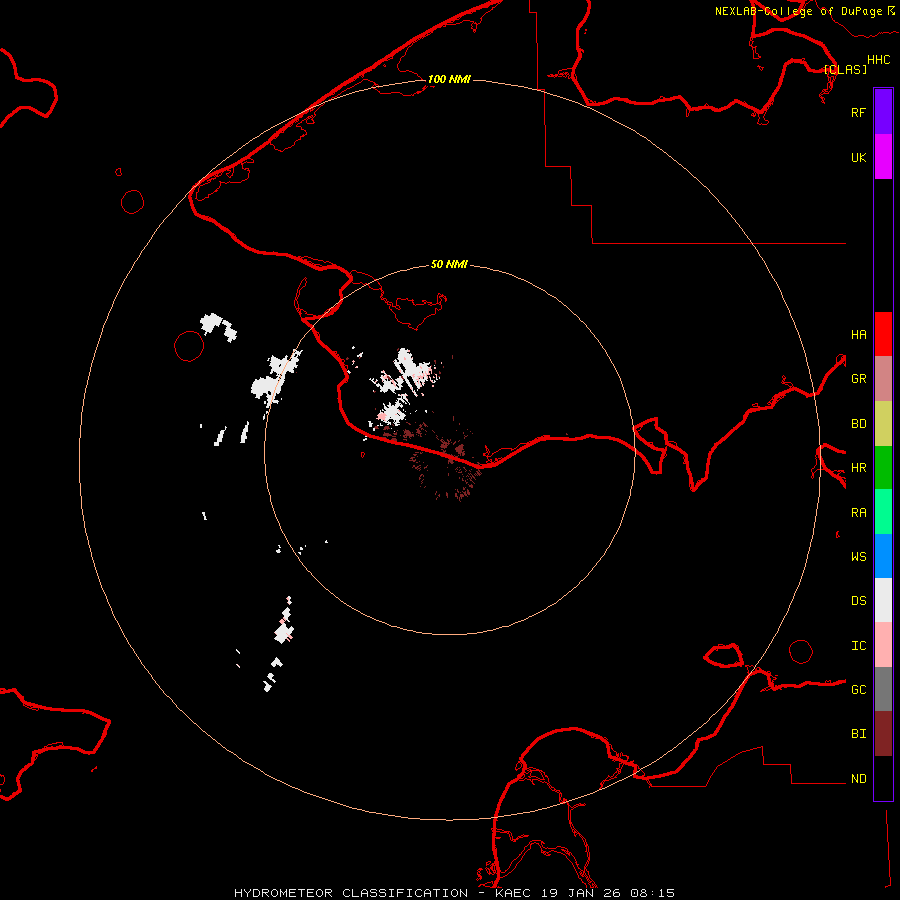Click the WS legend label
This screenshot has height=900, width=900.
[x=858, y=556]
